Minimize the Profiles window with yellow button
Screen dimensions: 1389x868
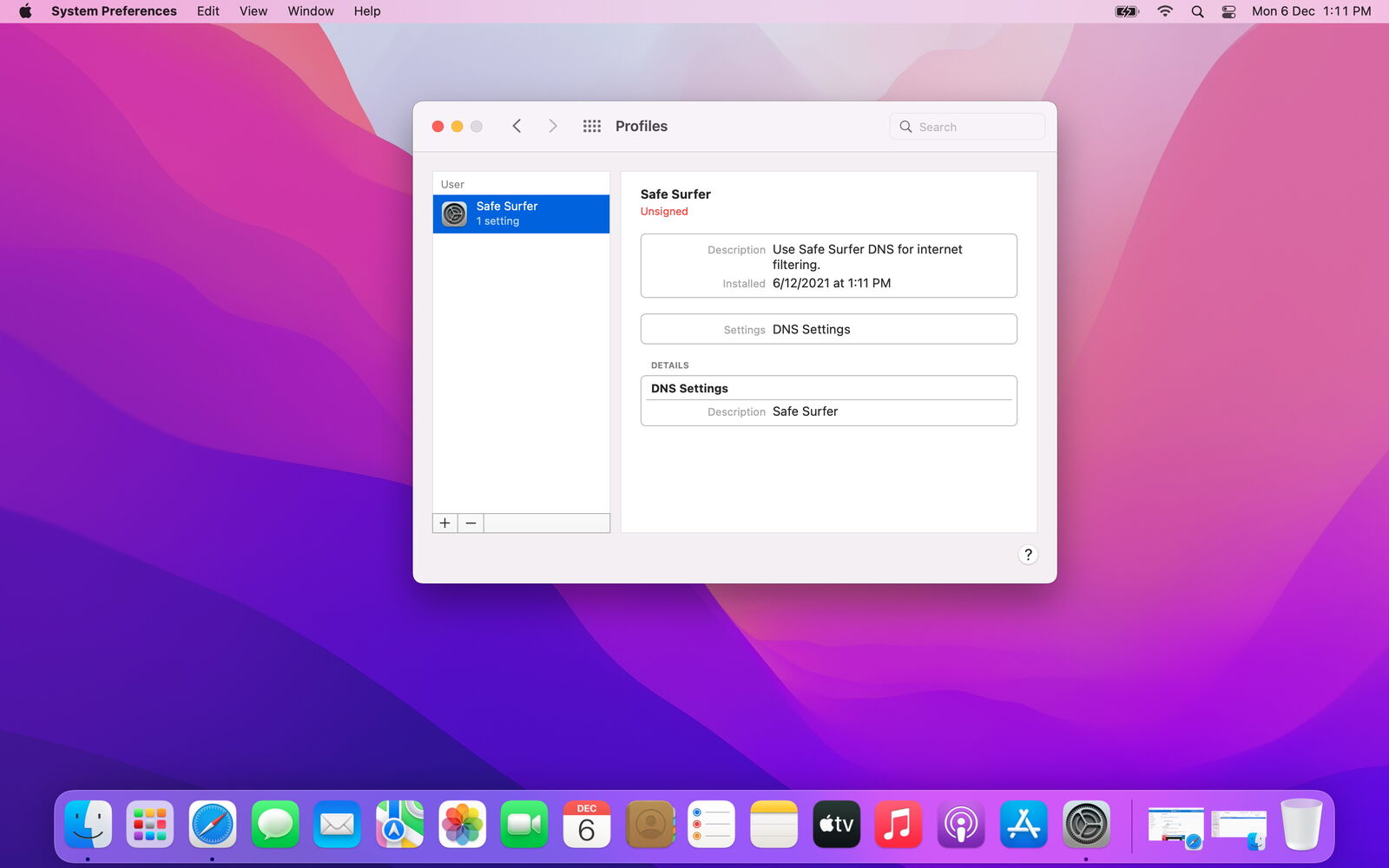457,127
